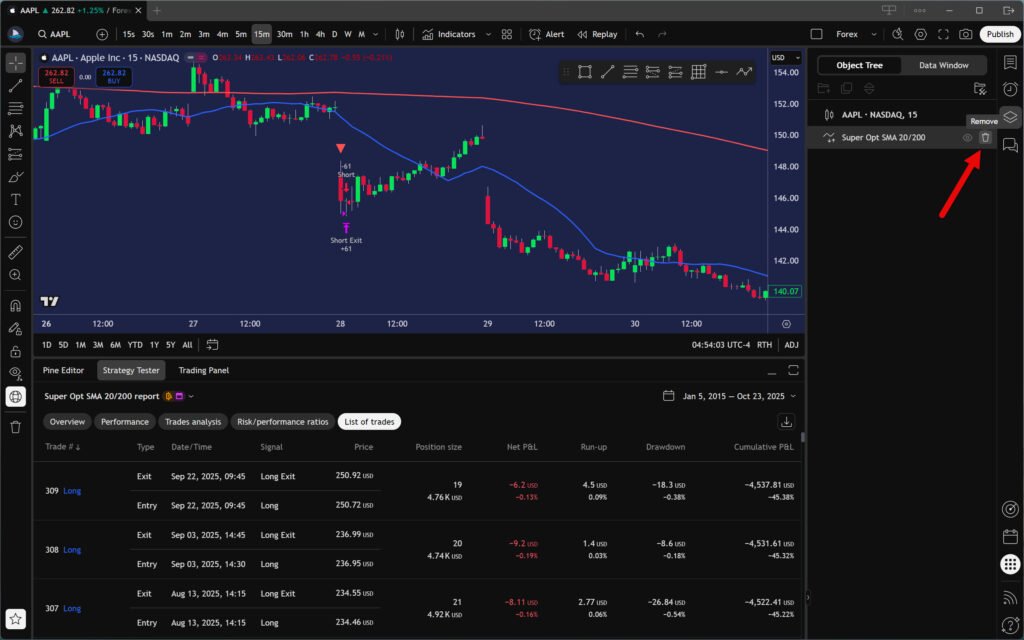The image size is (1024, 640).
Task: Toggle the RTH session setting
Action: pos(764,345)
